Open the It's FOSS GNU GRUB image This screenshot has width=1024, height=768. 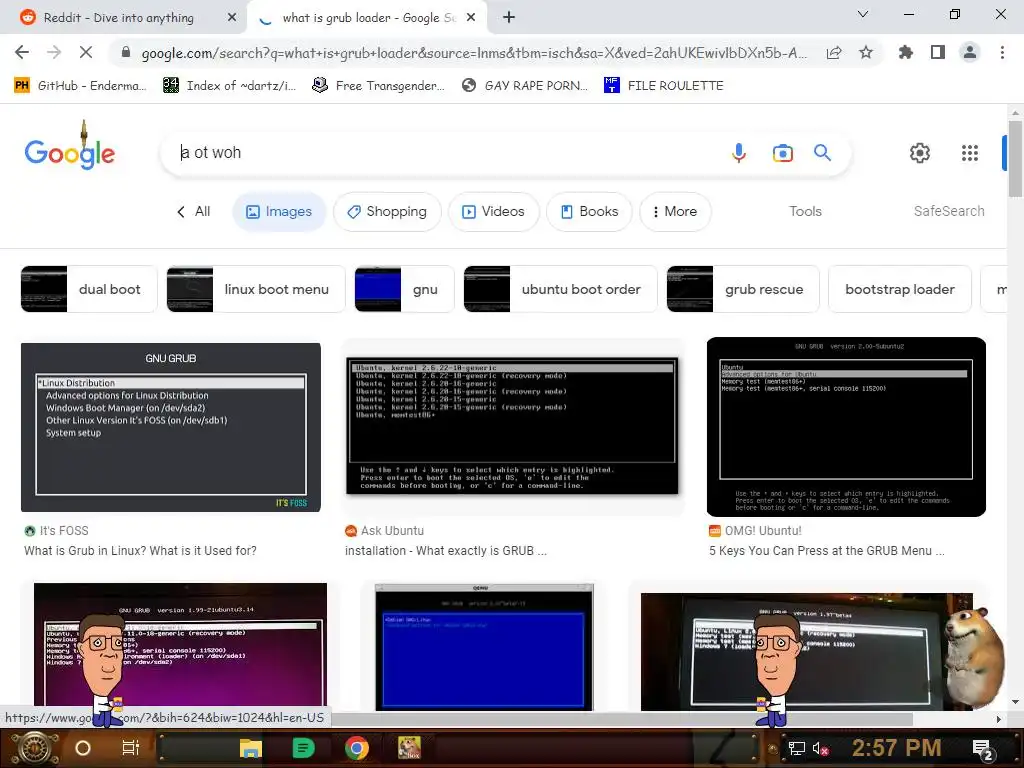tap(170, 427)
